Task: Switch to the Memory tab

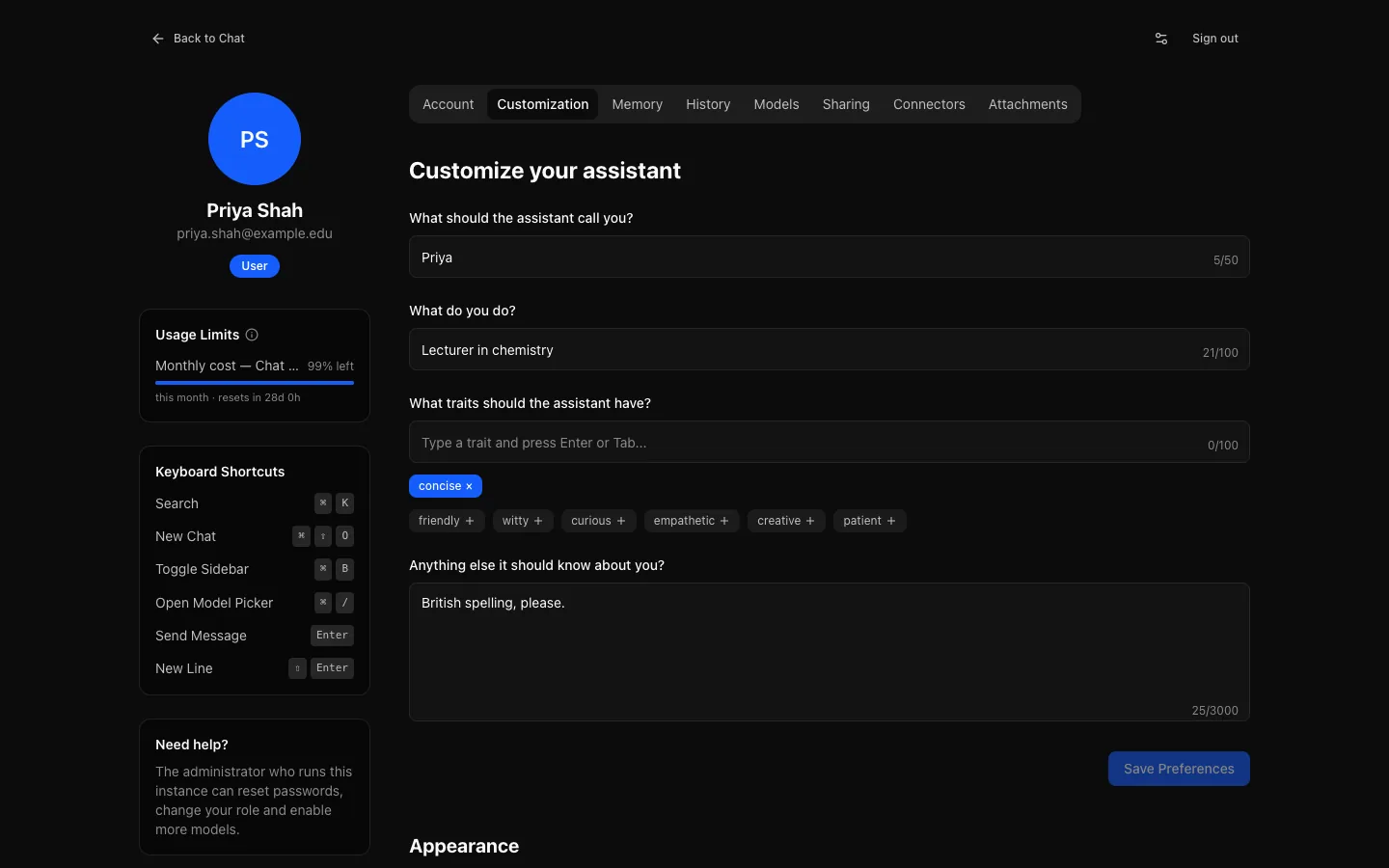Action: coord(638,104)
